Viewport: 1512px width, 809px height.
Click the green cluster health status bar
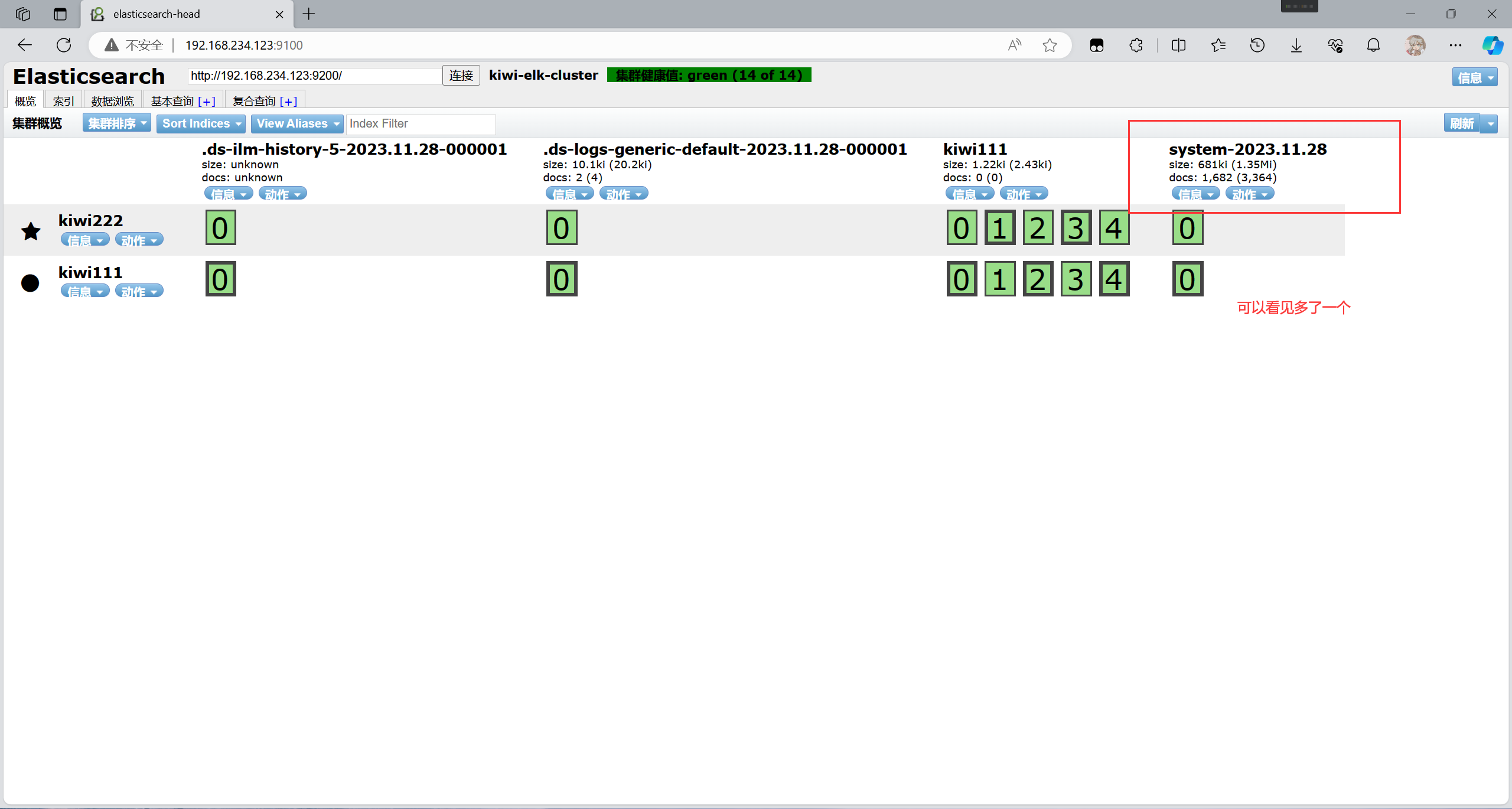click(x=709, y=75)
